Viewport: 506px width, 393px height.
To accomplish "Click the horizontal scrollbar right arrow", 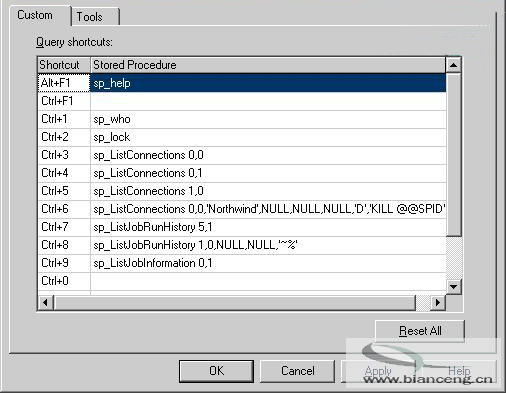I will pyautogui.click(x=438, y=303).
